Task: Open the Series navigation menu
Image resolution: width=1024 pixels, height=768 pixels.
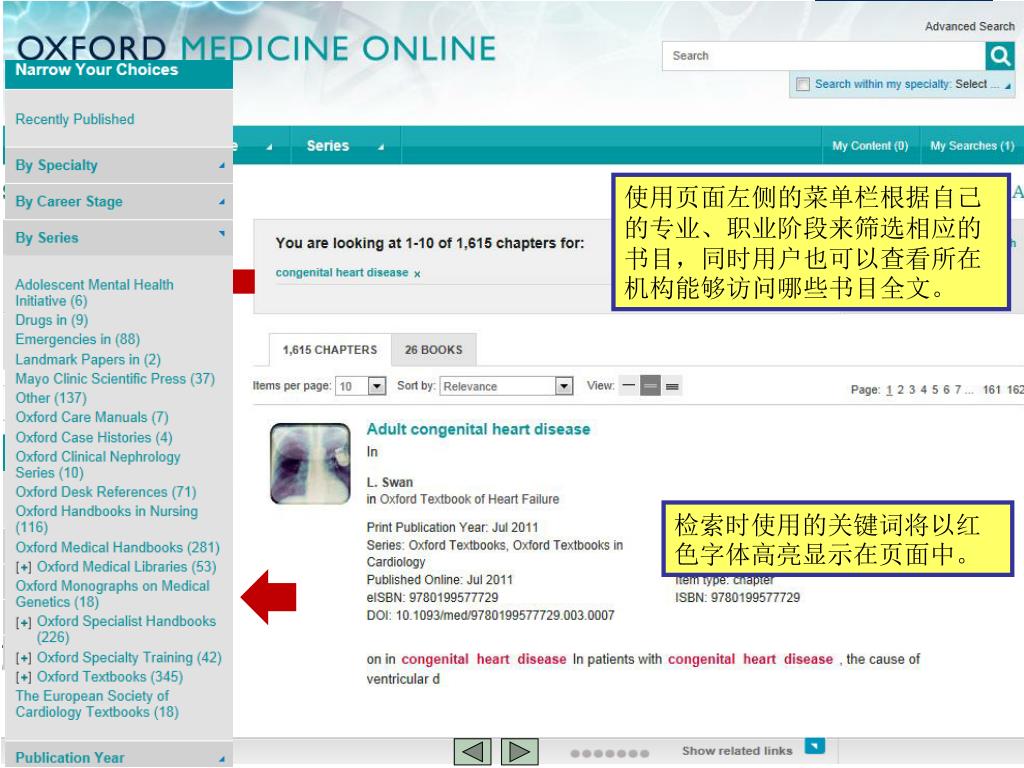Action: (345, 146)
